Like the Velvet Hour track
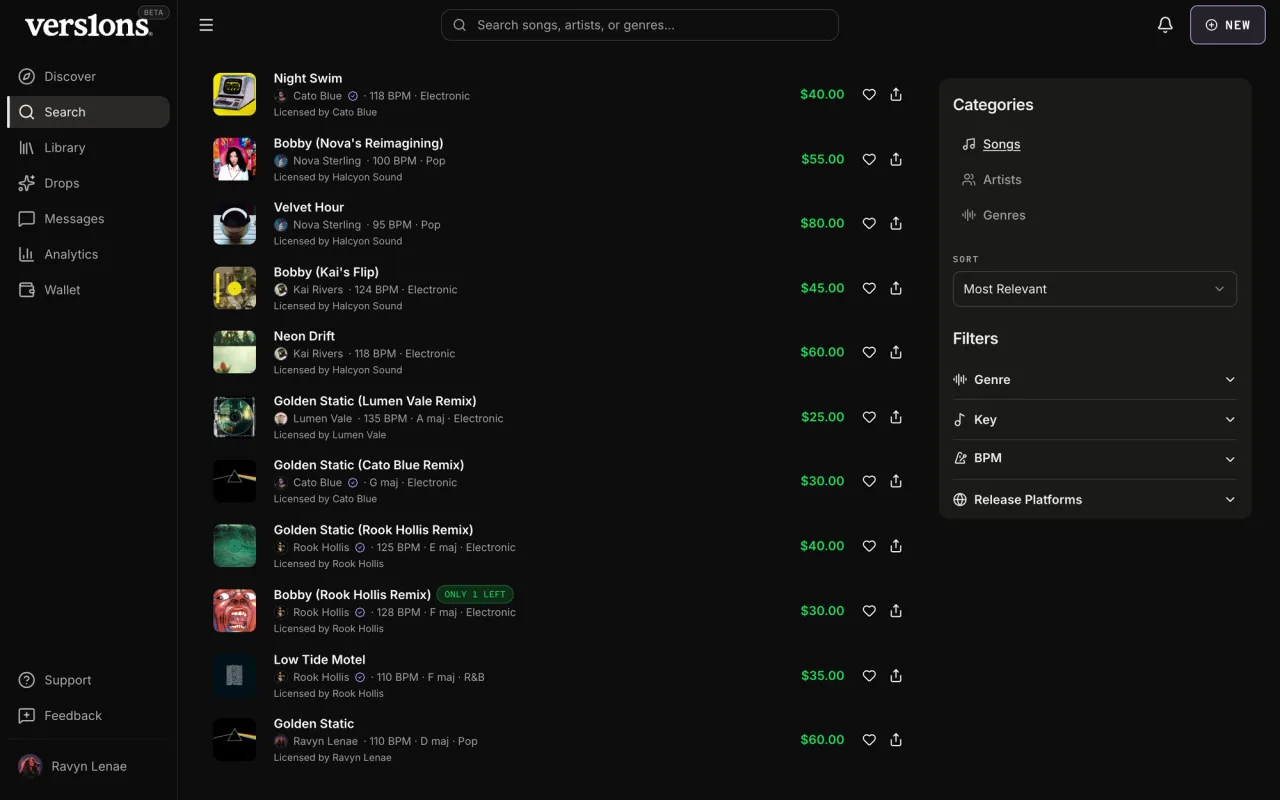The width and height of the screenshot is (1280, 800). coord(869,223)
